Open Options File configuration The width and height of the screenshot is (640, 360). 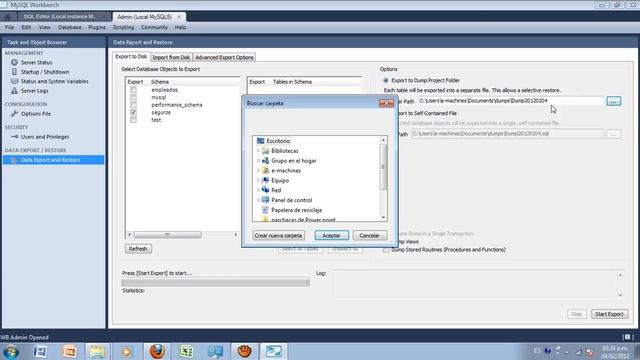tap(36, 114)
